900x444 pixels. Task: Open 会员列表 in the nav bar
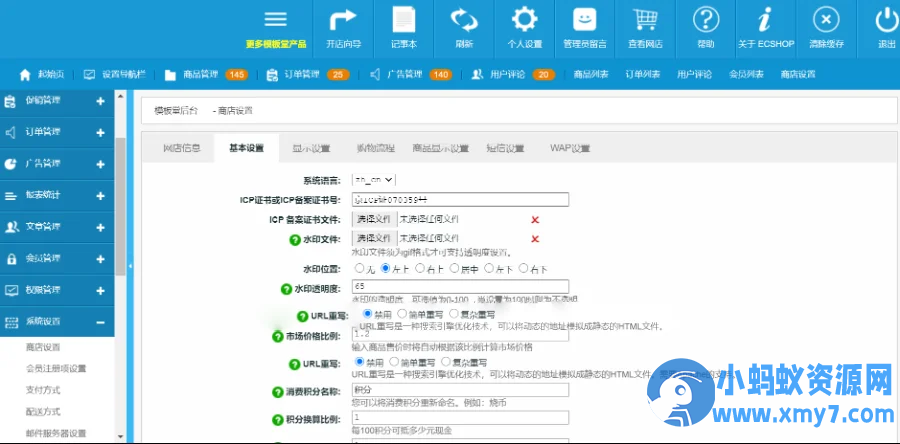coord(746,75)
